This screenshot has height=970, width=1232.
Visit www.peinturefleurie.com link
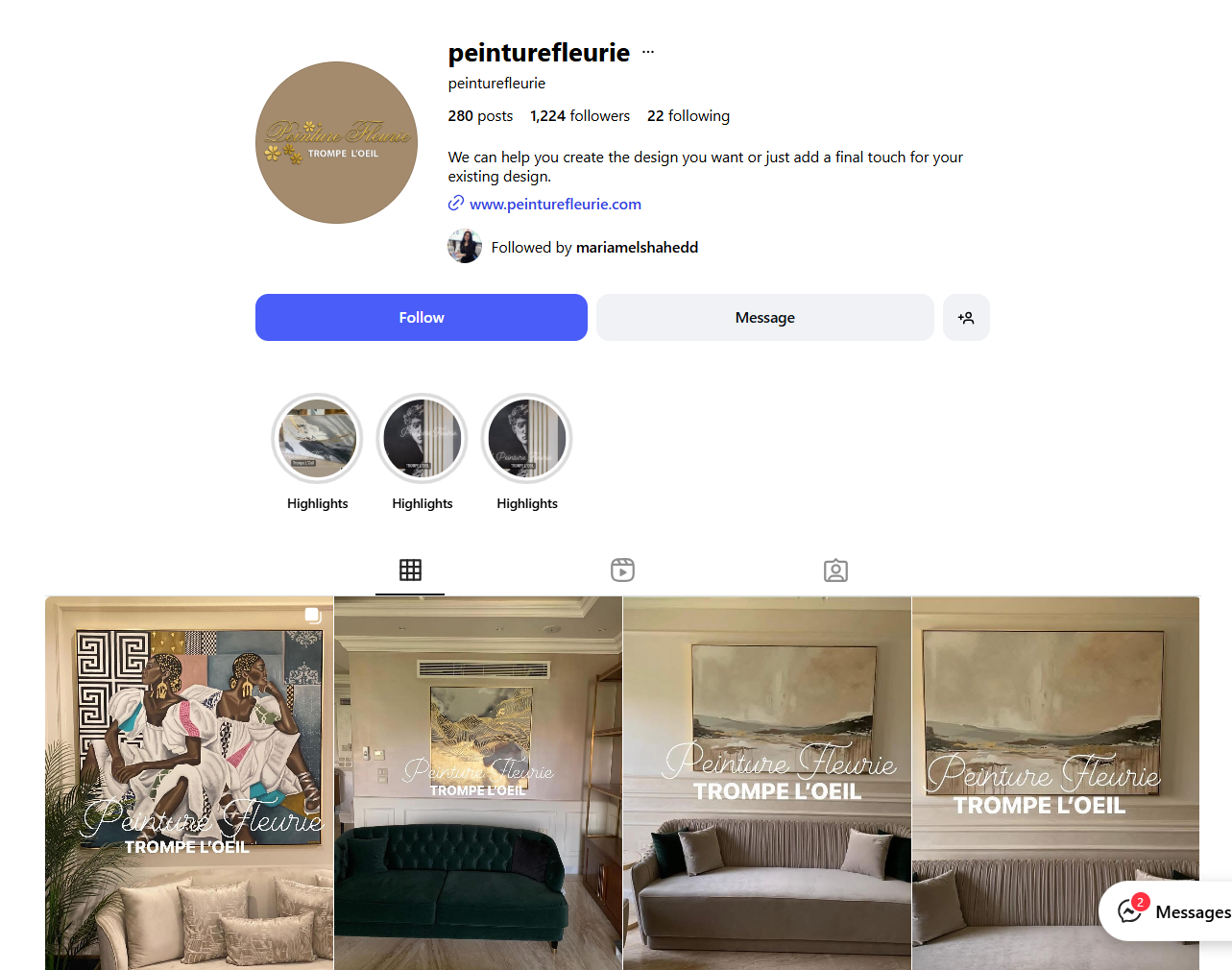pos(555,204)
